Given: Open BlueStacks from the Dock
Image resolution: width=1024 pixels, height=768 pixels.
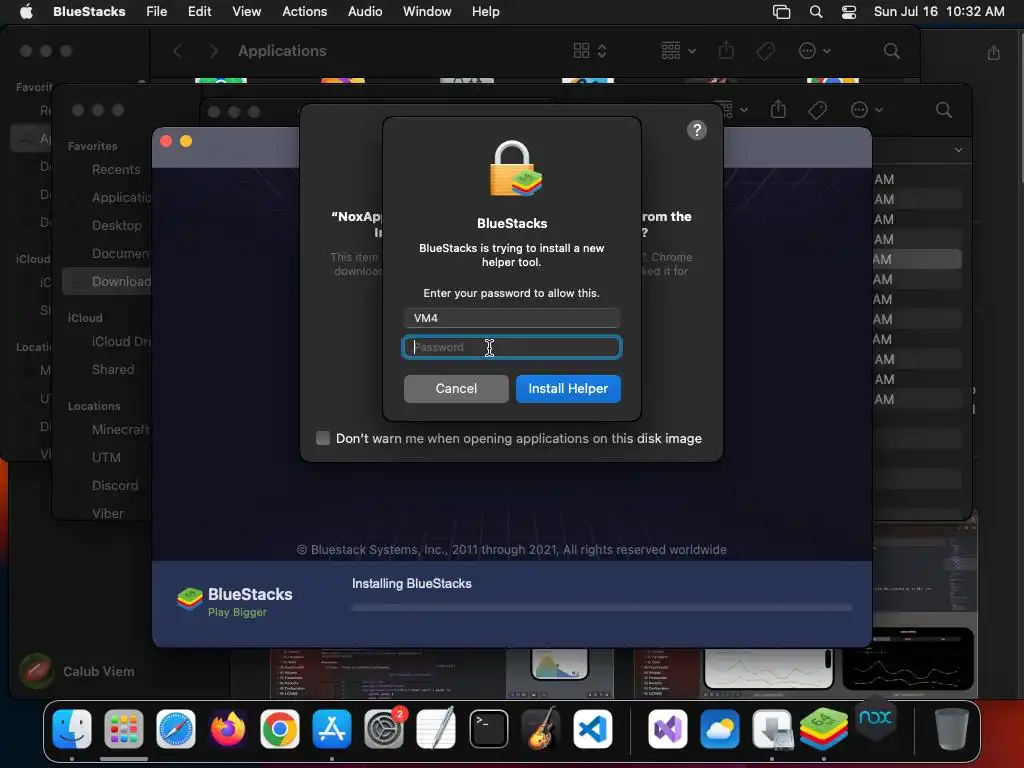Looking at the screenshot, I should [x=824, y=729].
